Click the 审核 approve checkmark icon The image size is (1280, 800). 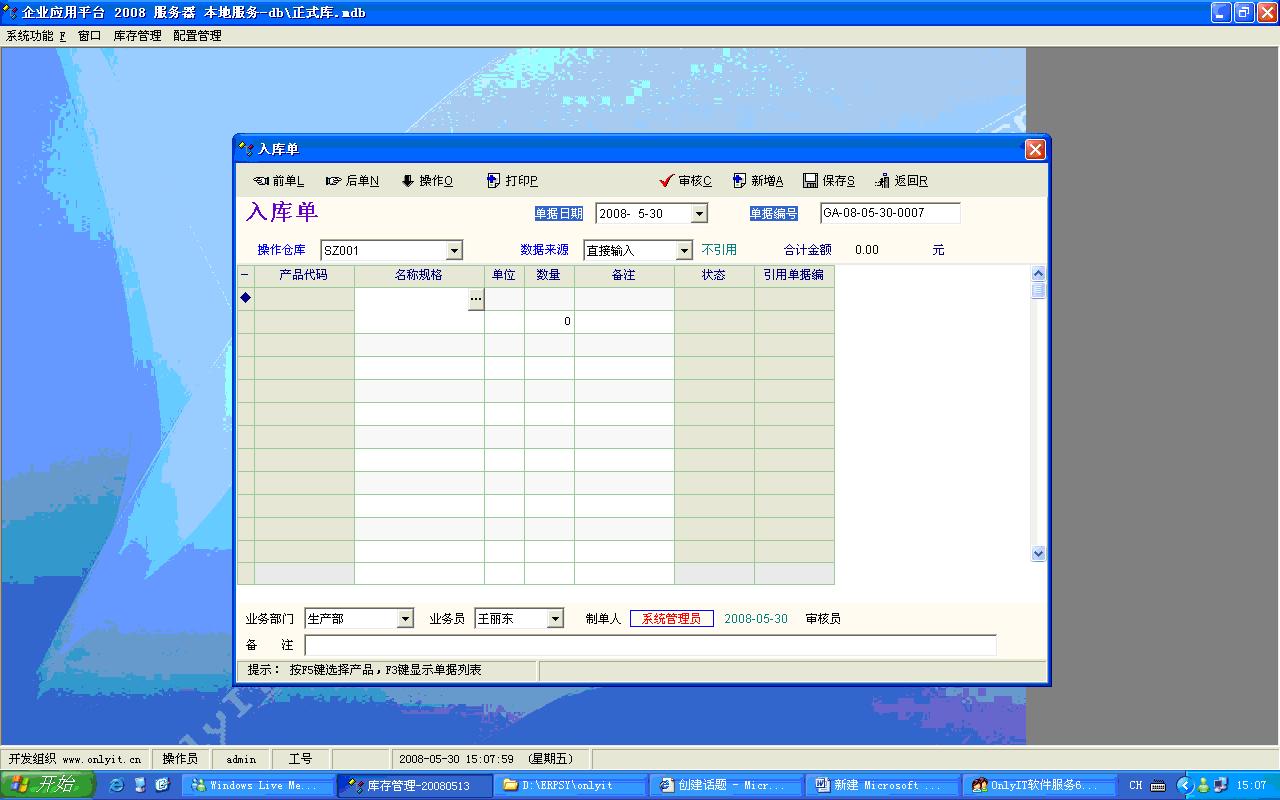pos(667,181)
